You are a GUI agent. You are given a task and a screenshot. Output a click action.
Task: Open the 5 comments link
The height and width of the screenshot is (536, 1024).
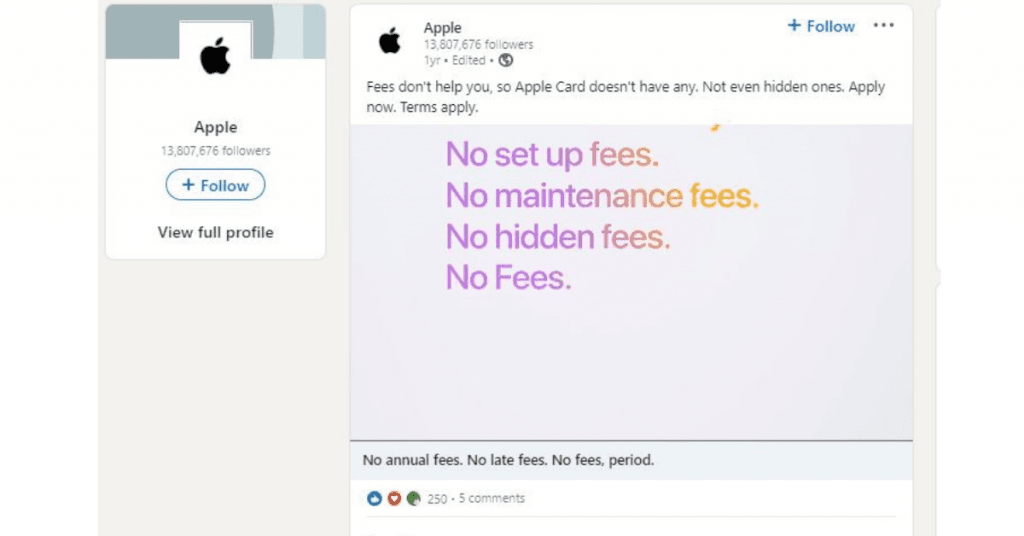click(x=492, y=498)
